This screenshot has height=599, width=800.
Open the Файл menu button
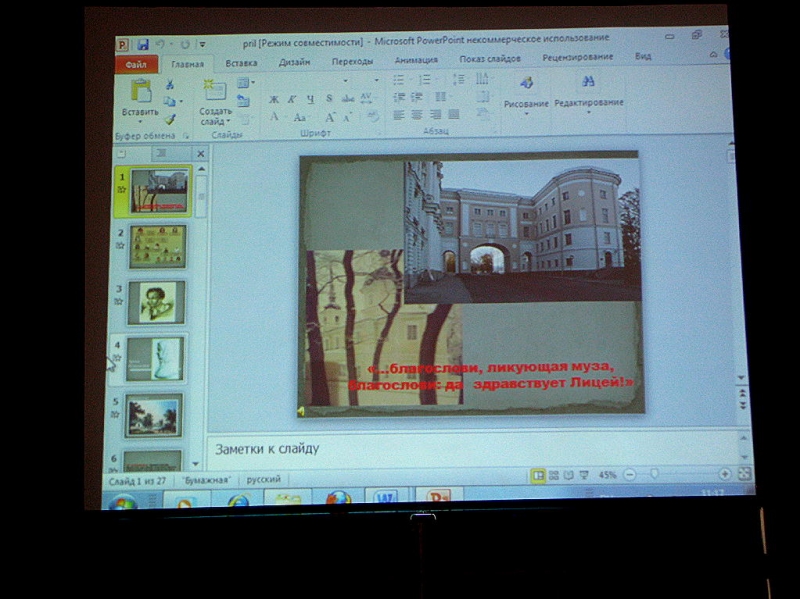[136, 65]
